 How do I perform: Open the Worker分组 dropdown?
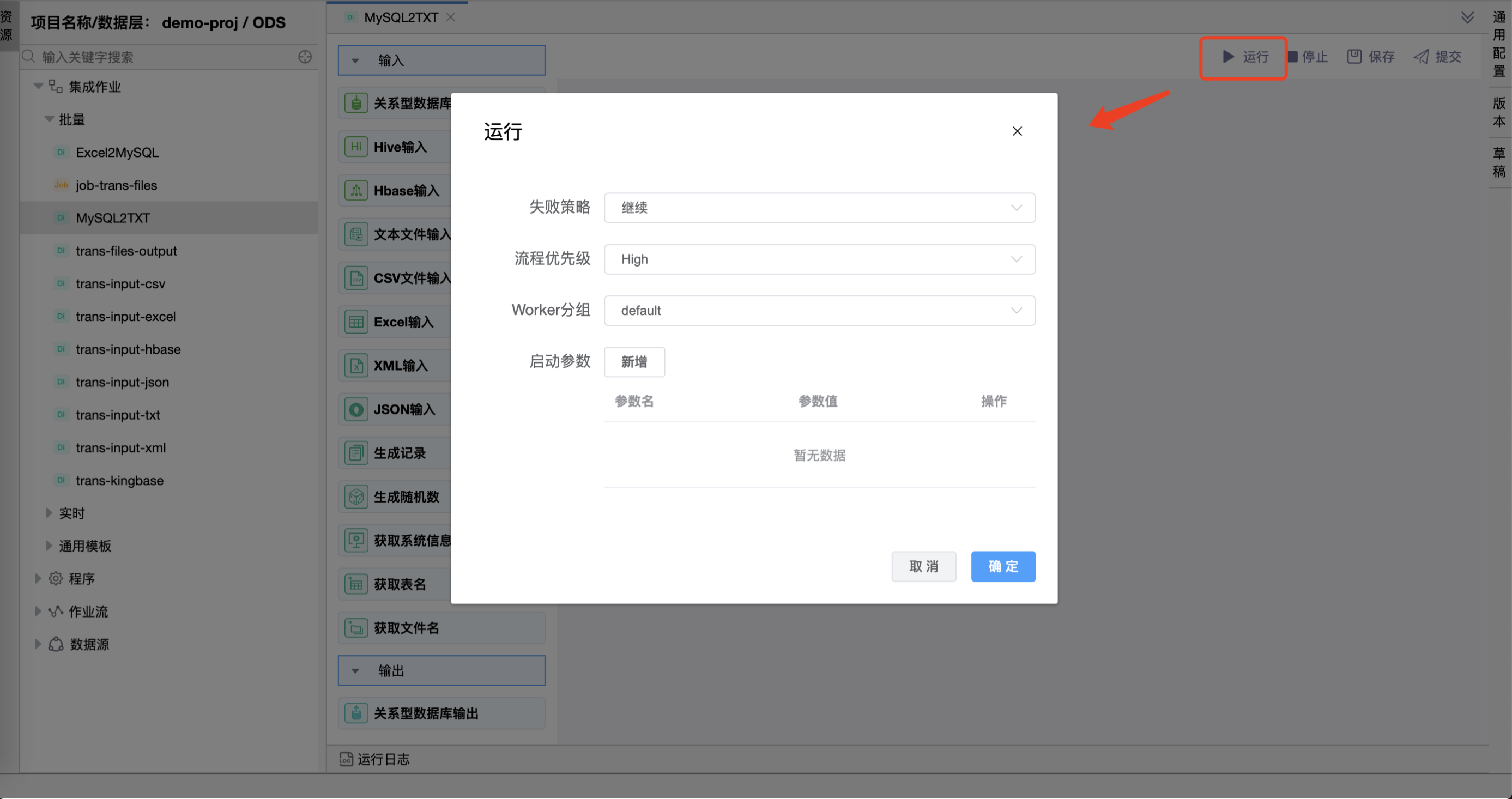(x=819, y=310)
